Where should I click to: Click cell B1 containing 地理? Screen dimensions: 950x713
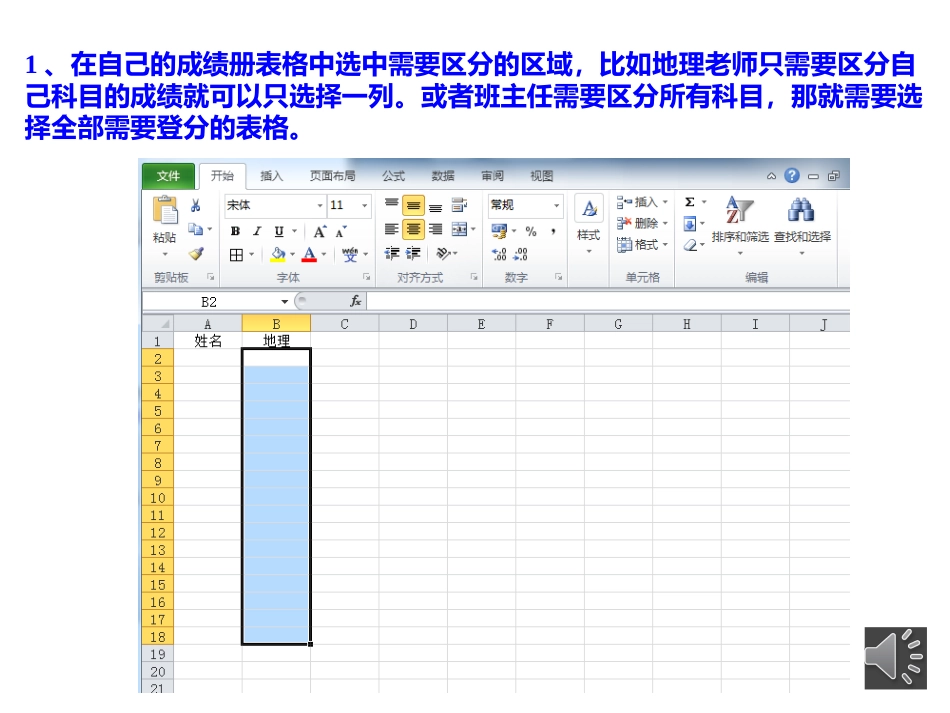point(276,341)
